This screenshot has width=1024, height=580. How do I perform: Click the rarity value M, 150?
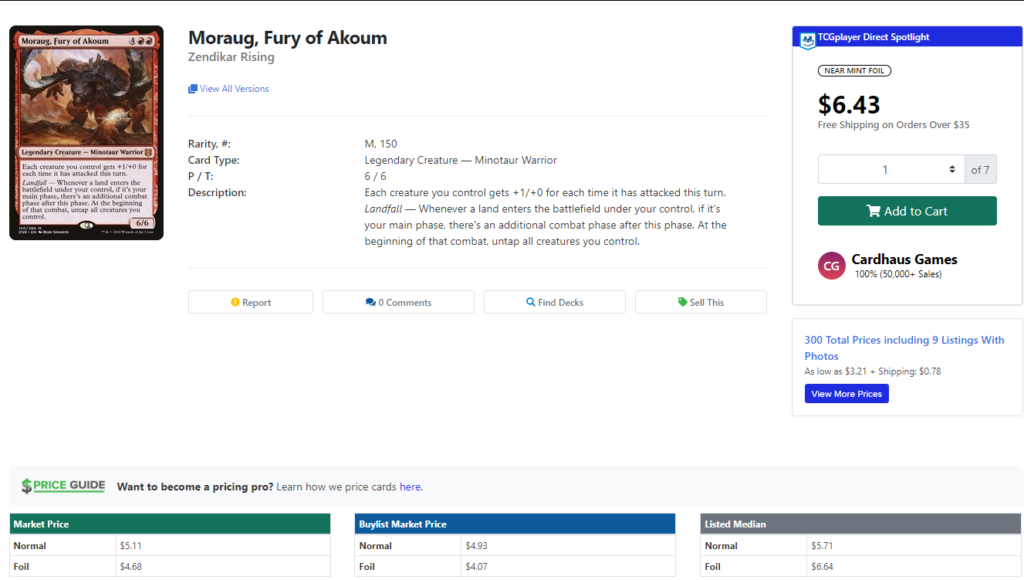[x=381, y=144]
